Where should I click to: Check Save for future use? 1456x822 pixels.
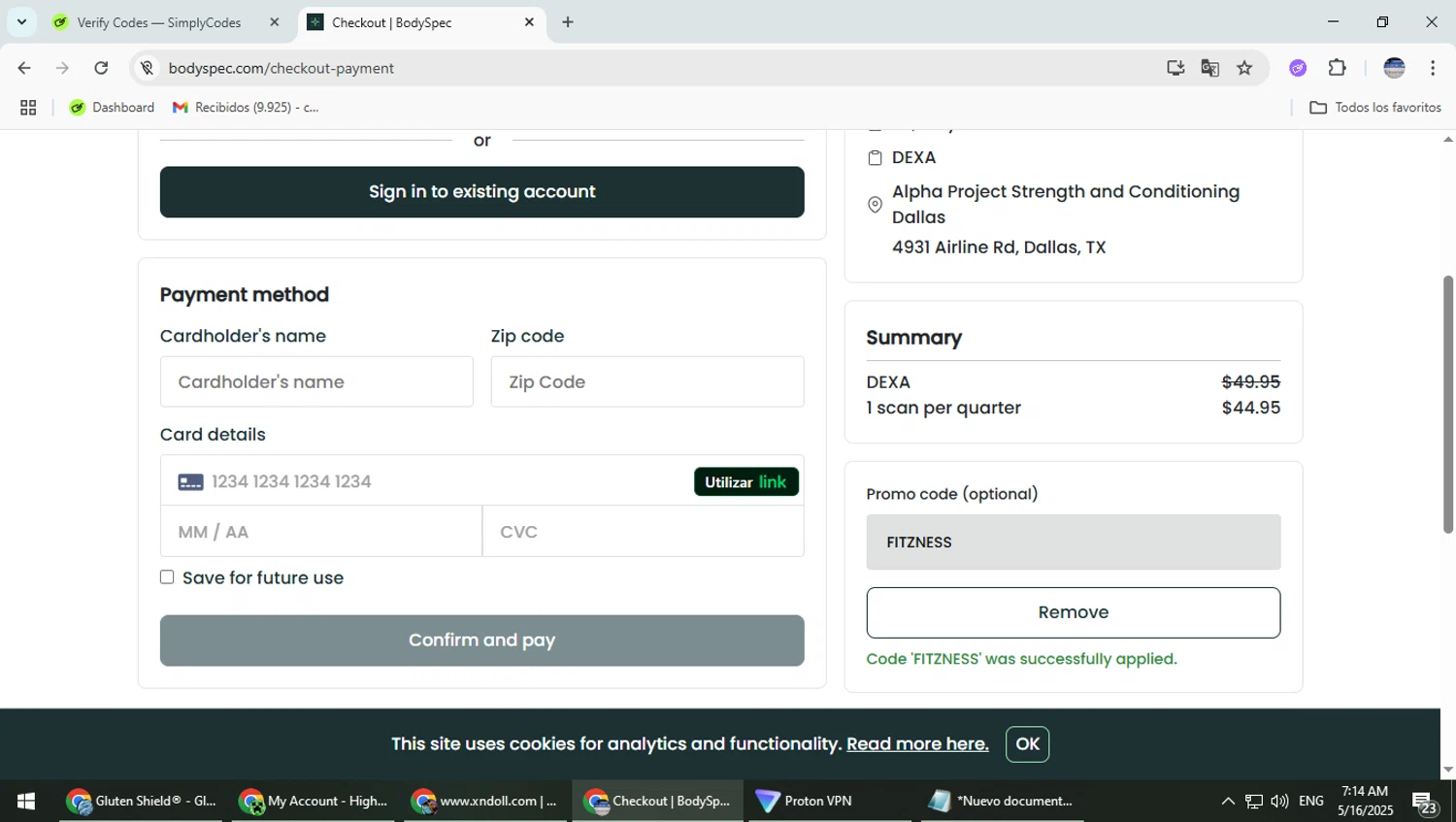[167, 577]
